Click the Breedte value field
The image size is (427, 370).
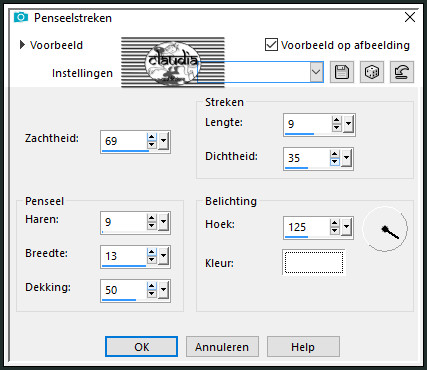pyautogui.click(x=124, y=256)
